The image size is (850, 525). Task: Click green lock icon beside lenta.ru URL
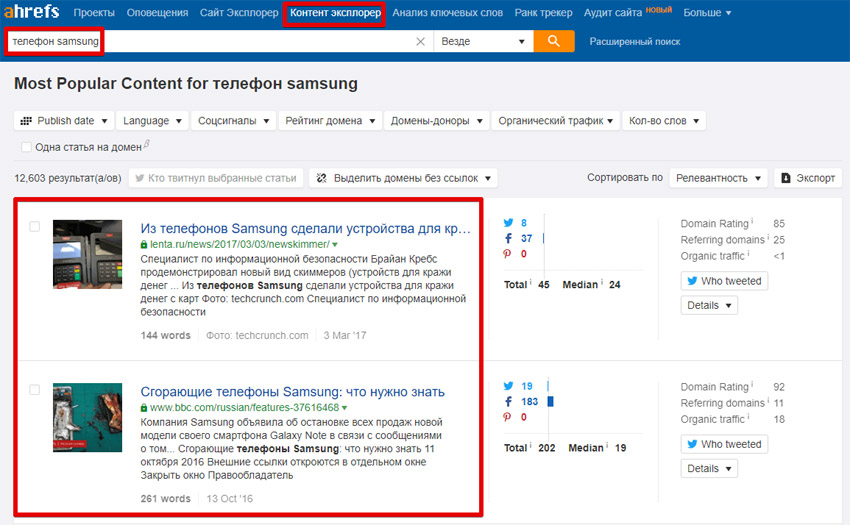point(144,245)
